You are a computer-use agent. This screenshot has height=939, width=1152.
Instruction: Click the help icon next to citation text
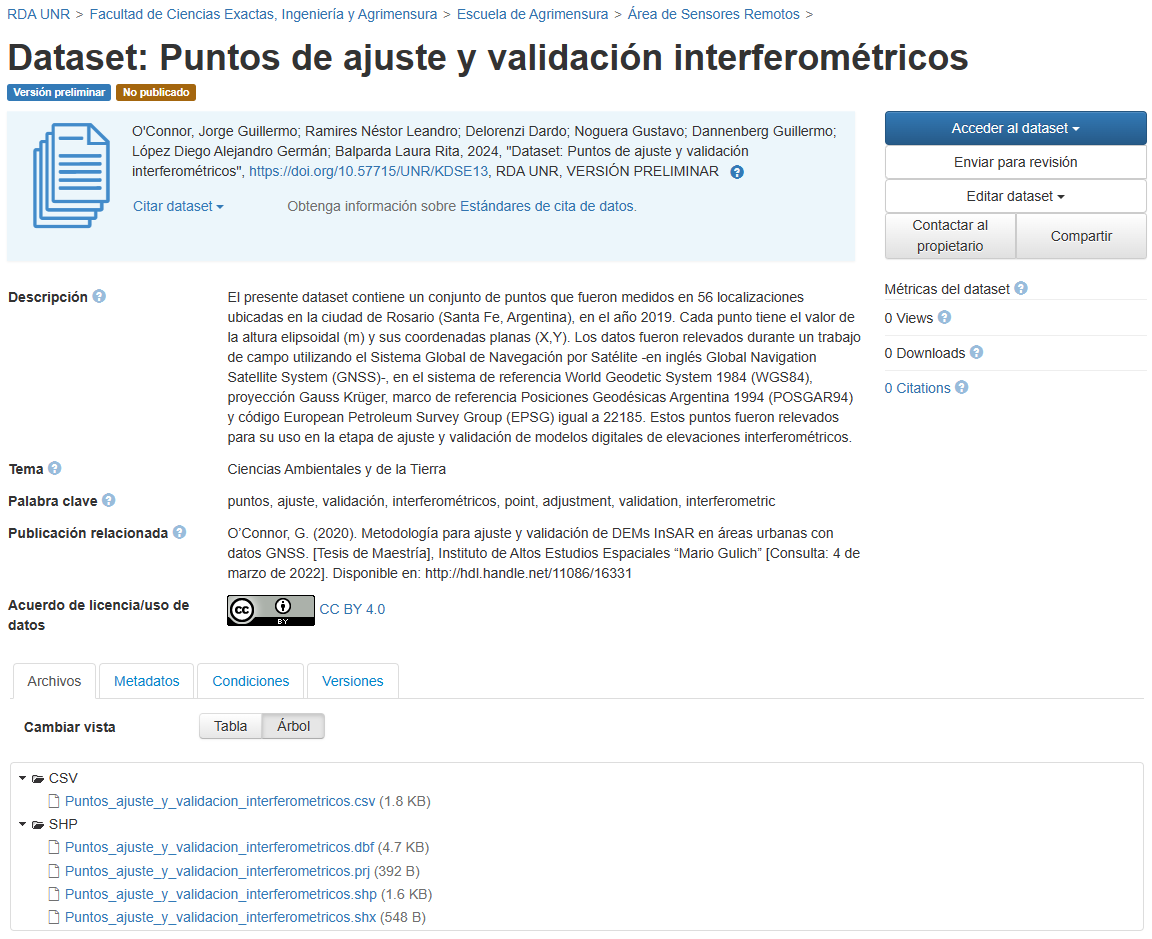737,172
